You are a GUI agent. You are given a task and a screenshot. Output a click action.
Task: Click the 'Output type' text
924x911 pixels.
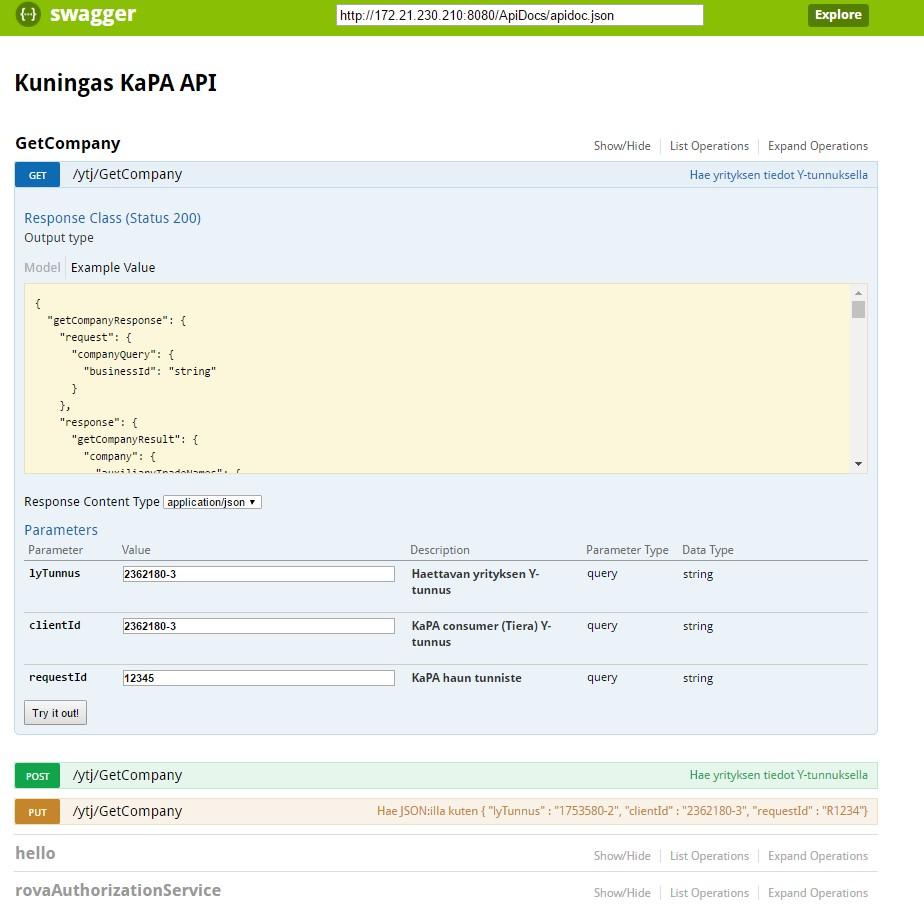tap(58, 237)
